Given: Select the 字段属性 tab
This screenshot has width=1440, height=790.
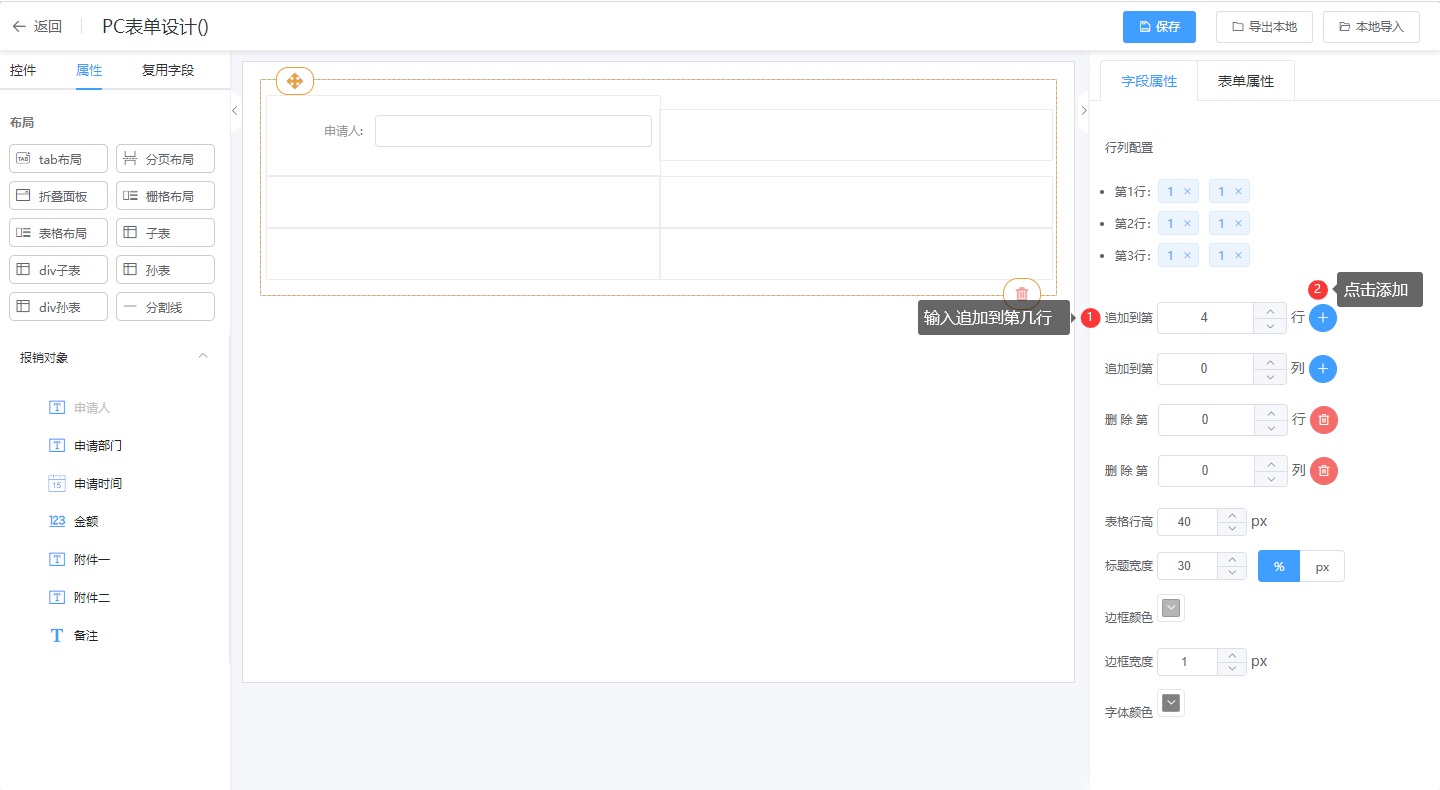Looking at the screenshot, I should click(1149, 81).
